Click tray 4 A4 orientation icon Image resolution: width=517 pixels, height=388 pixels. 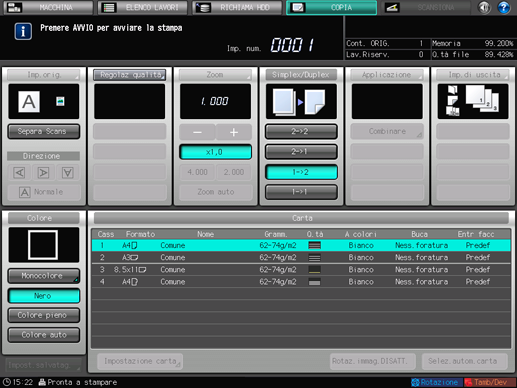[x=135, y=282]
